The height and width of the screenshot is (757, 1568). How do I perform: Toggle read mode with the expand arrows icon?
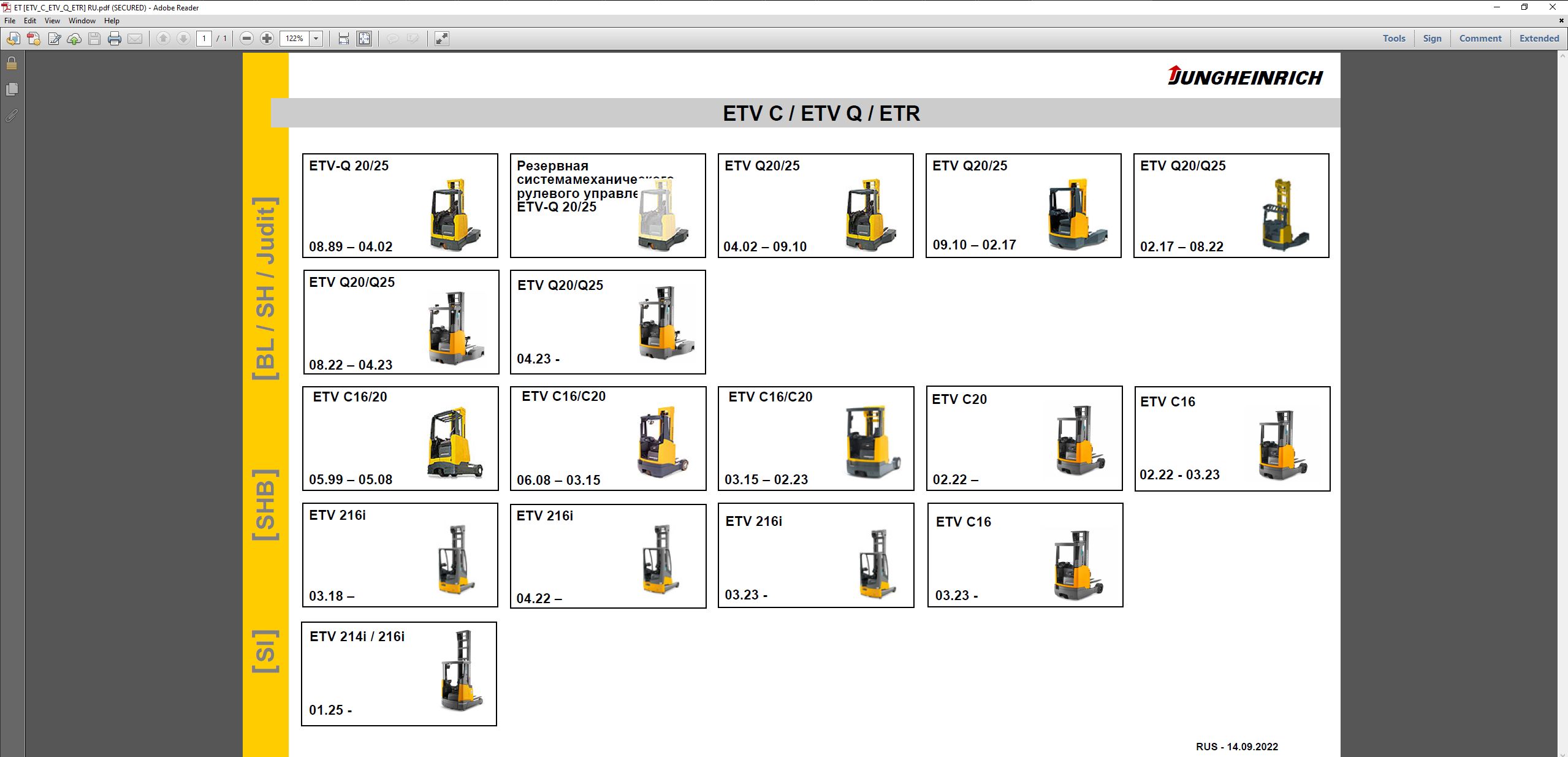coord(441,39)
